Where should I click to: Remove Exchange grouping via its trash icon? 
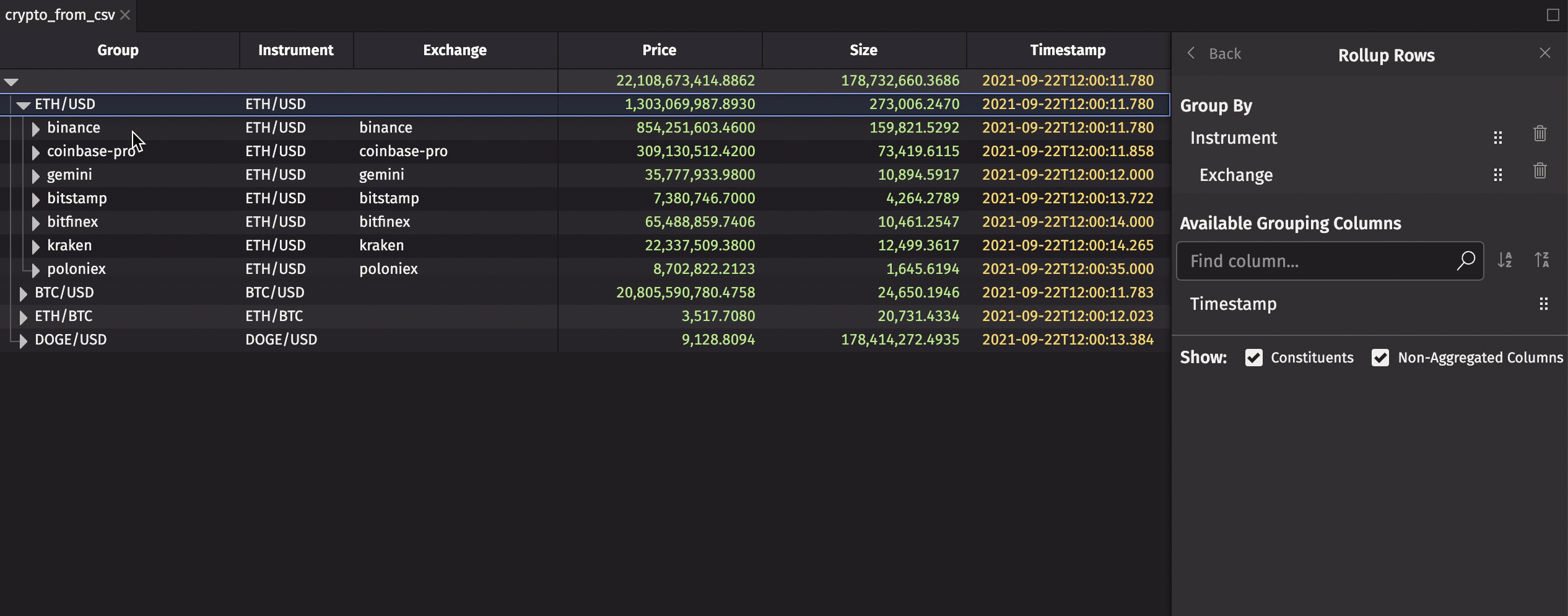1540,171
